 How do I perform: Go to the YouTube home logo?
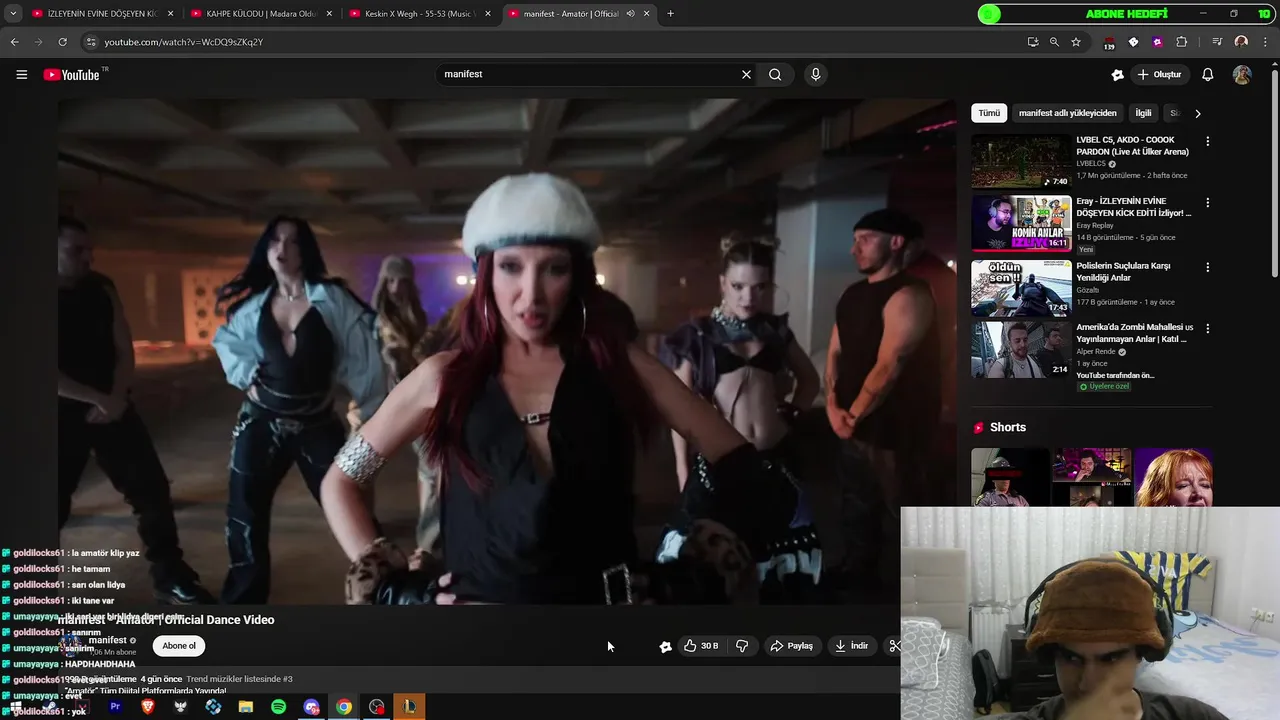pos(72,75)
